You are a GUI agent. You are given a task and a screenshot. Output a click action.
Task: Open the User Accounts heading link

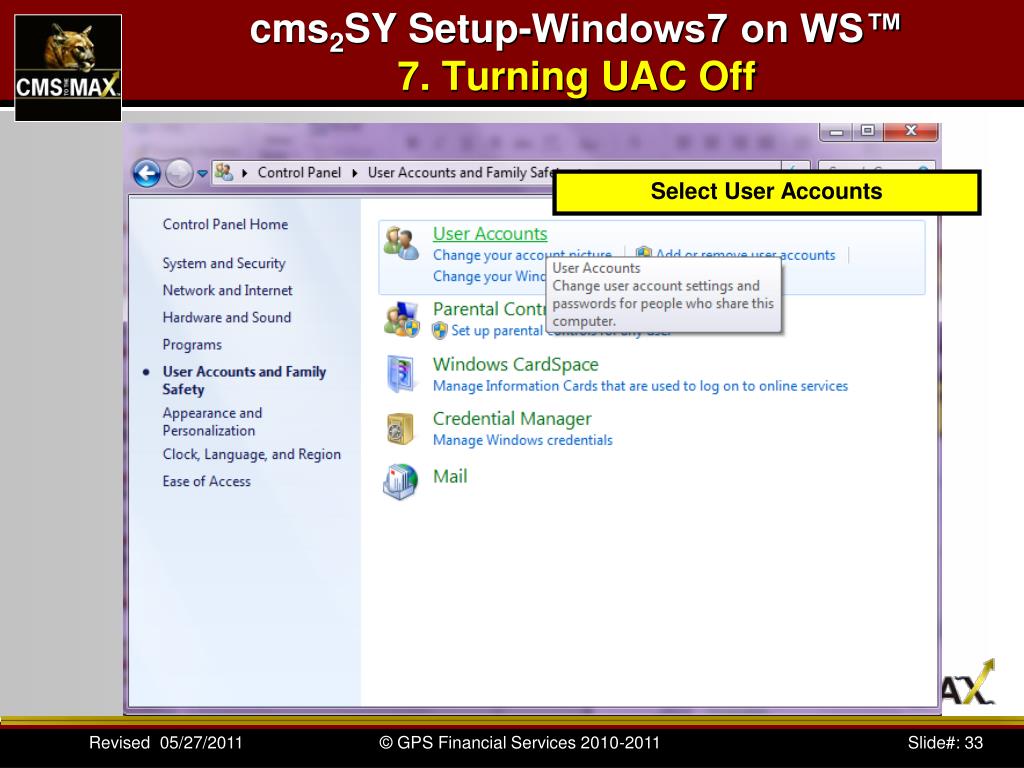coord(490,234)
